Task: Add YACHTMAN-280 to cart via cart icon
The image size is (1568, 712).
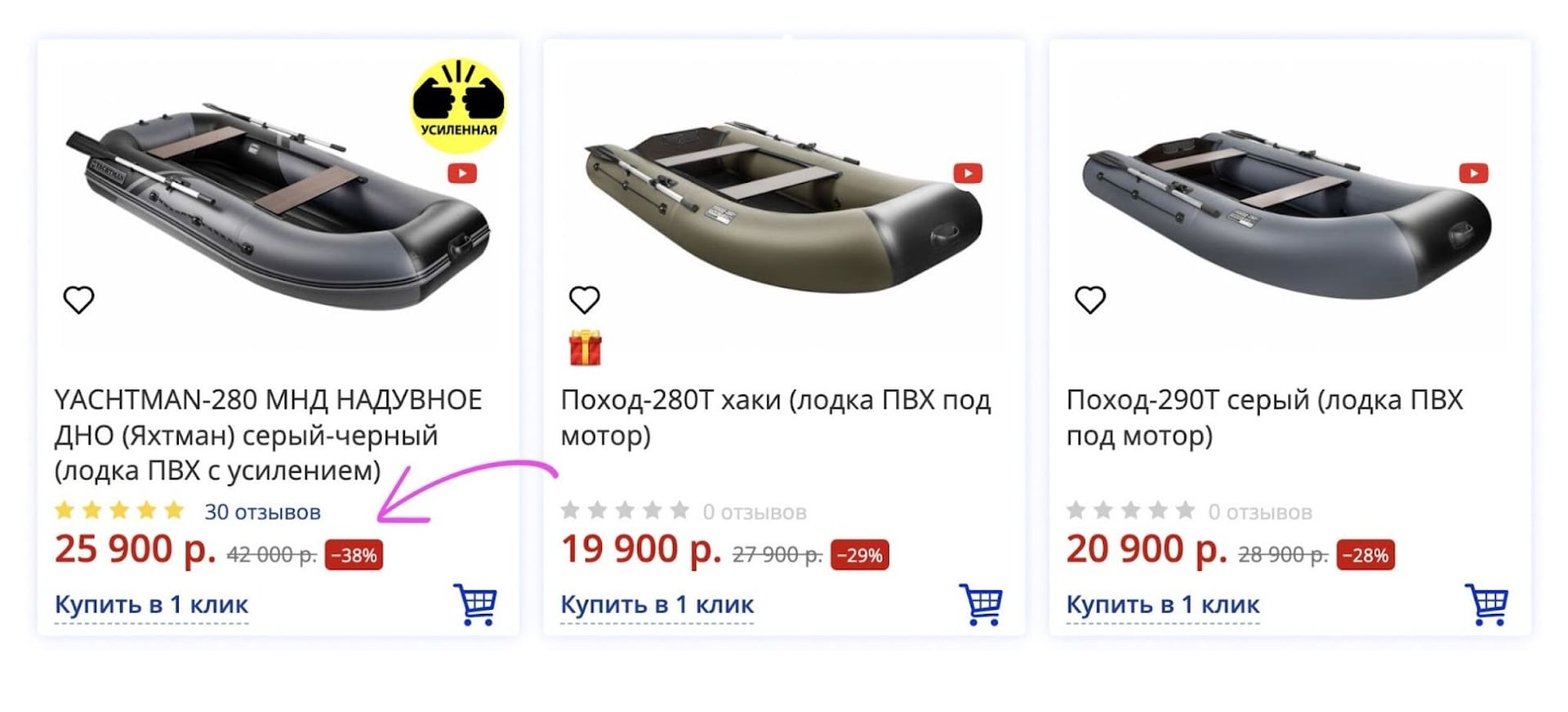Action: (474, 604)
